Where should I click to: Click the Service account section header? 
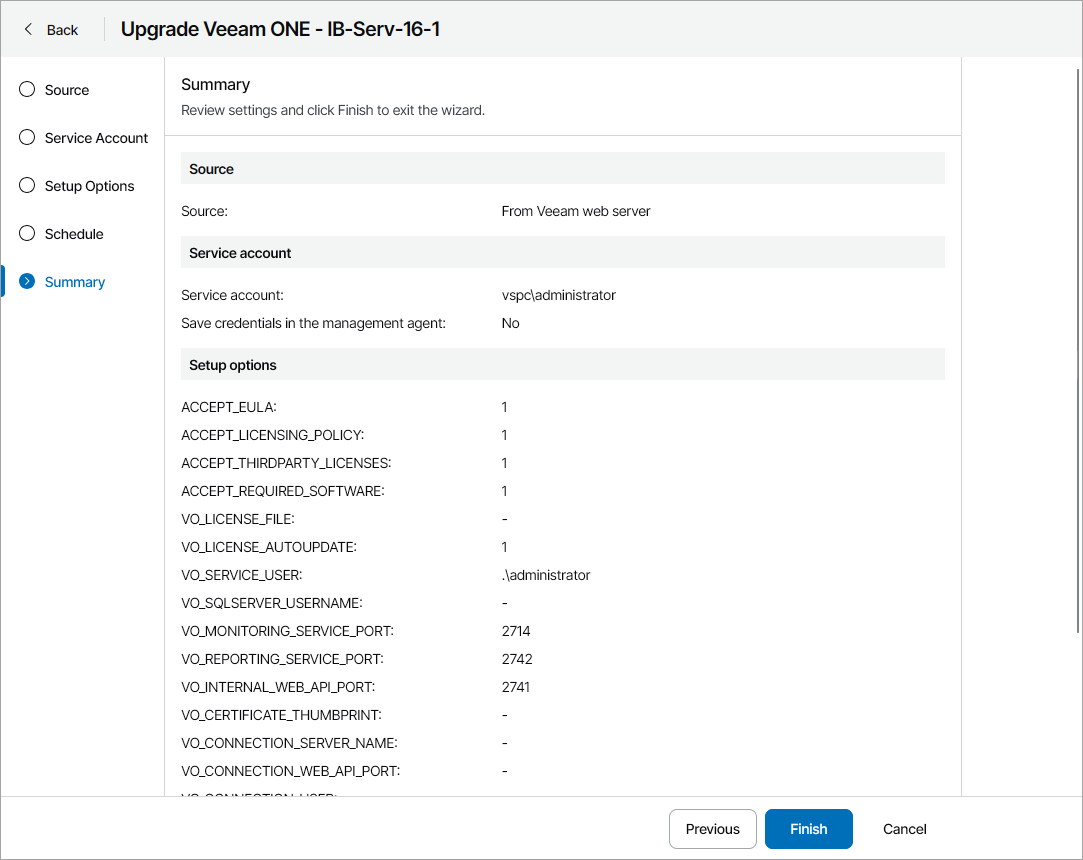tap(240, 253)
